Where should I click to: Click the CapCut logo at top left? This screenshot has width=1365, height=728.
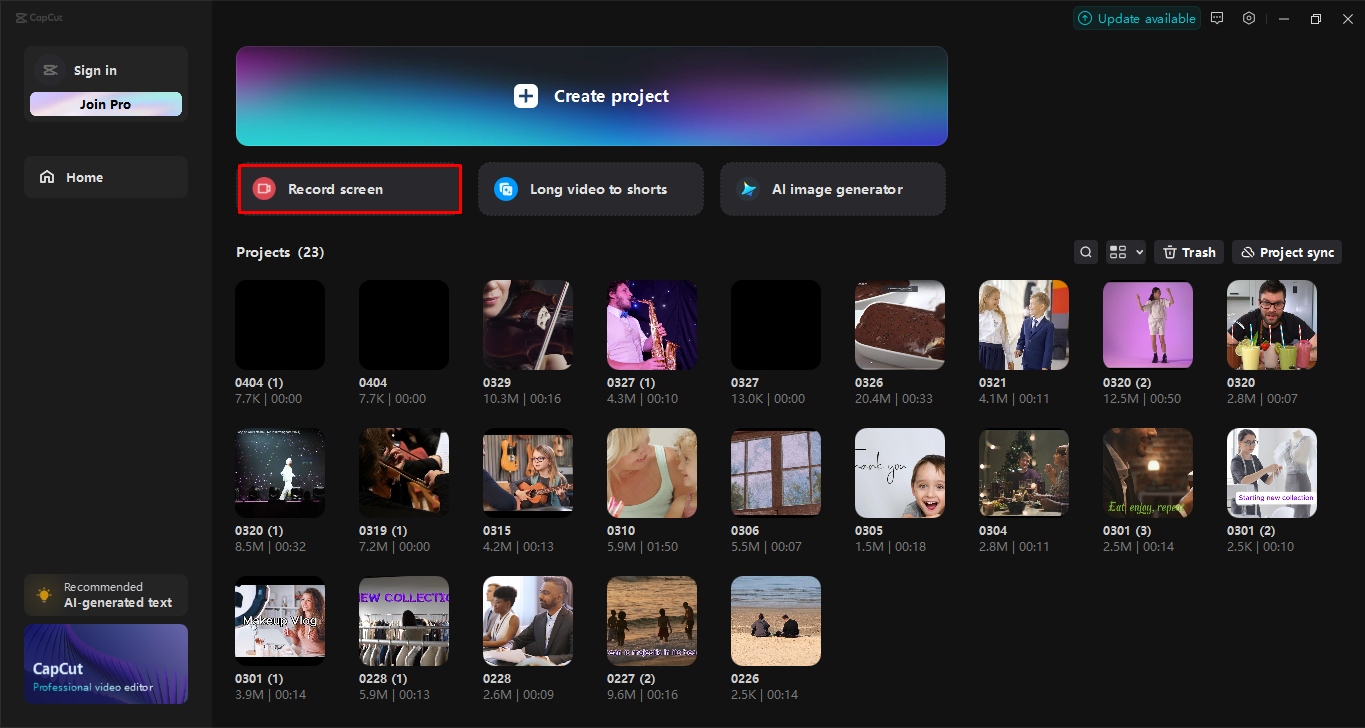tap(39, 16)
